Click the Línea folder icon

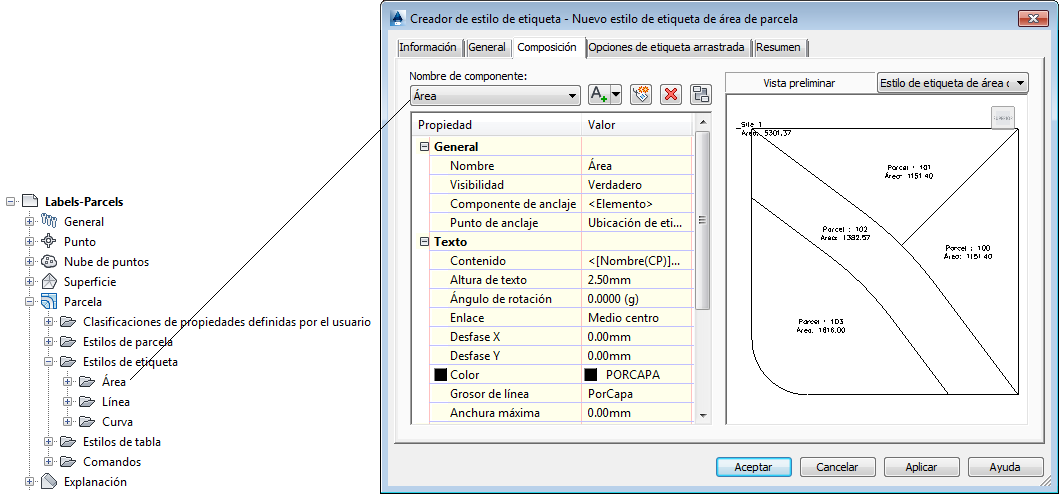coord(86,402)
